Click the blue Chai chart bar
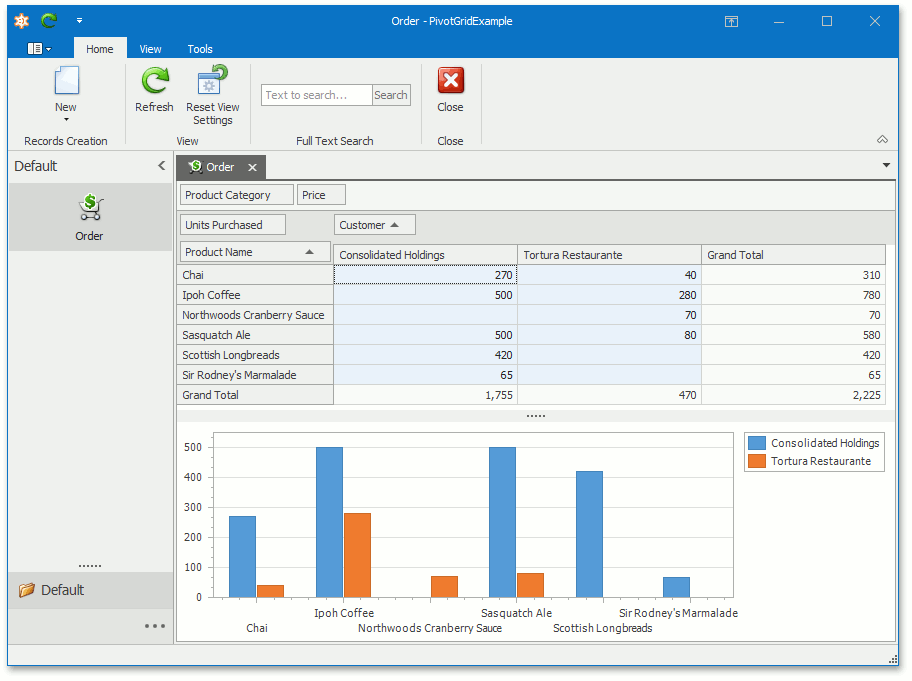912x681 pixels. [x=243, y=557]
